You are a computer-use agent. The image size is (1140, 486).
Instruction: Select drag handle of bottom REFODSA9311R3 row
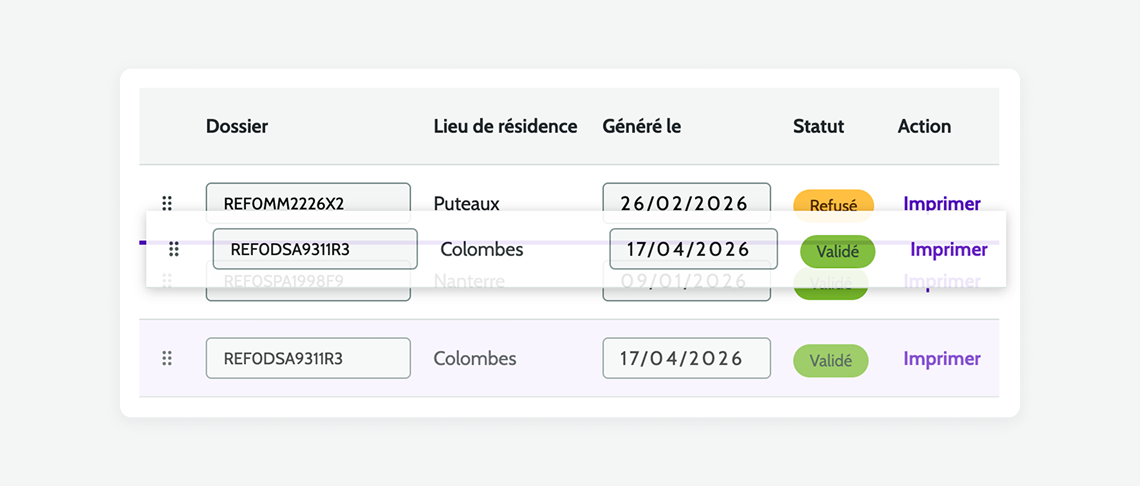166,358
